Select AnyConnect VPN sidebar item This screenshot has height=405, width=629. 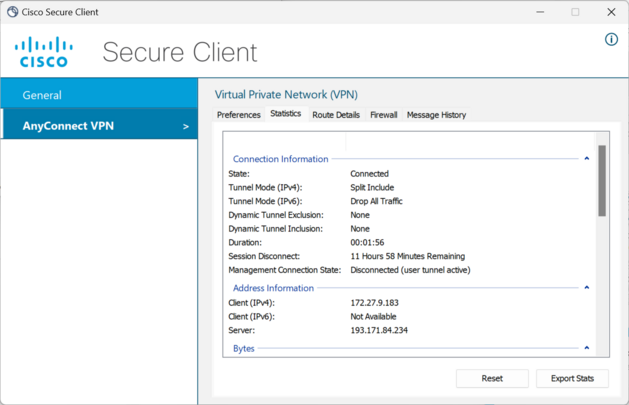pos(99,126)
